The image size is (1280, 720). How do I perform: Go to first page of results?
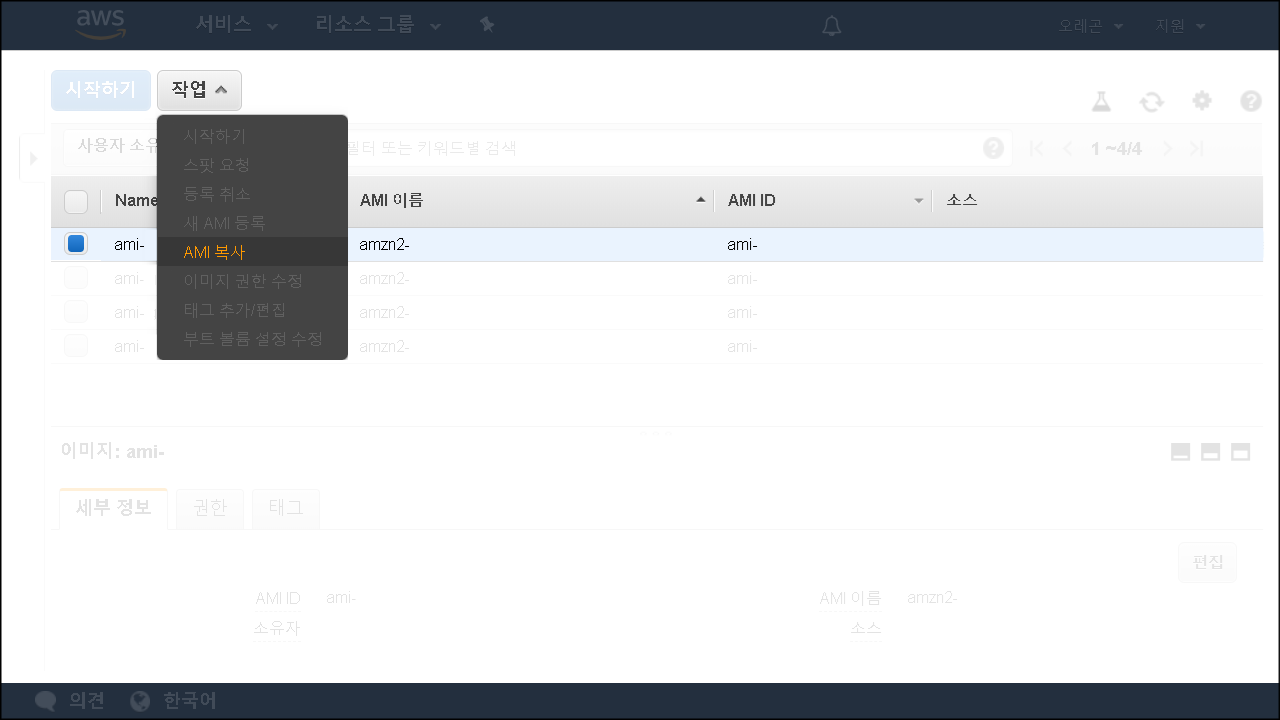(x=1037, y=149)
